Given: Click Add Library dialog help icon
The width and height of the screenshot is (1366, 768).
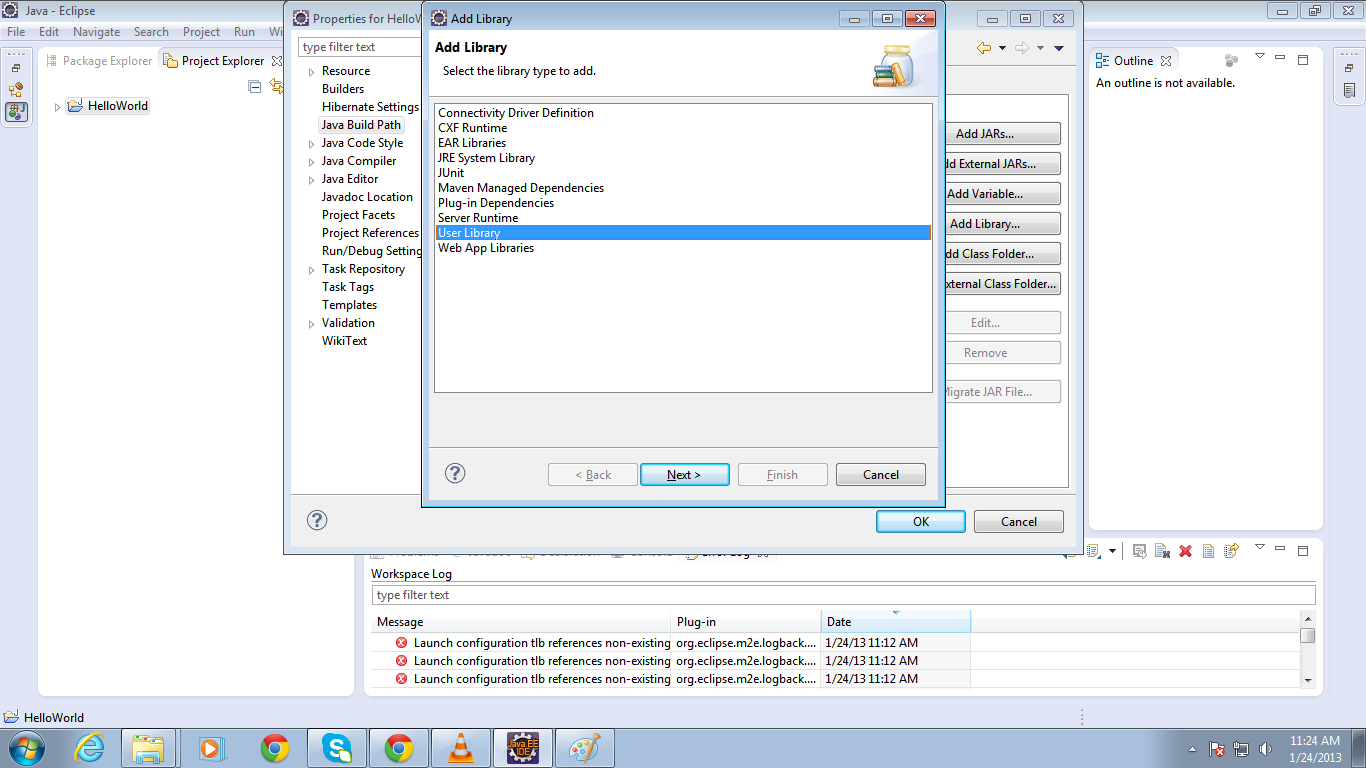Looking at the screenshot, I should tap(455, 473).
